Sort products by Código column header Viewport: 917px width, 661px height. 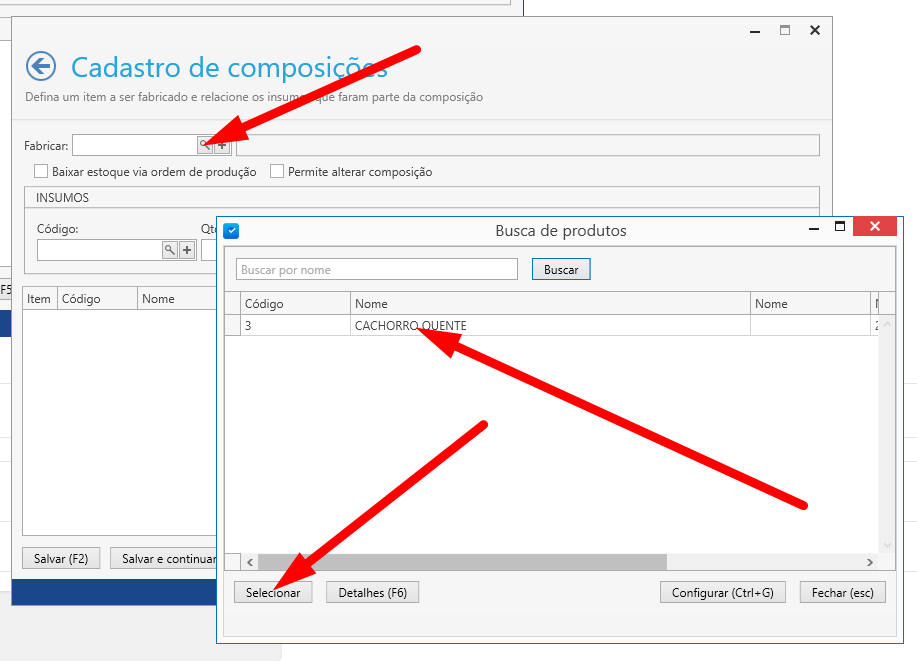295,304
